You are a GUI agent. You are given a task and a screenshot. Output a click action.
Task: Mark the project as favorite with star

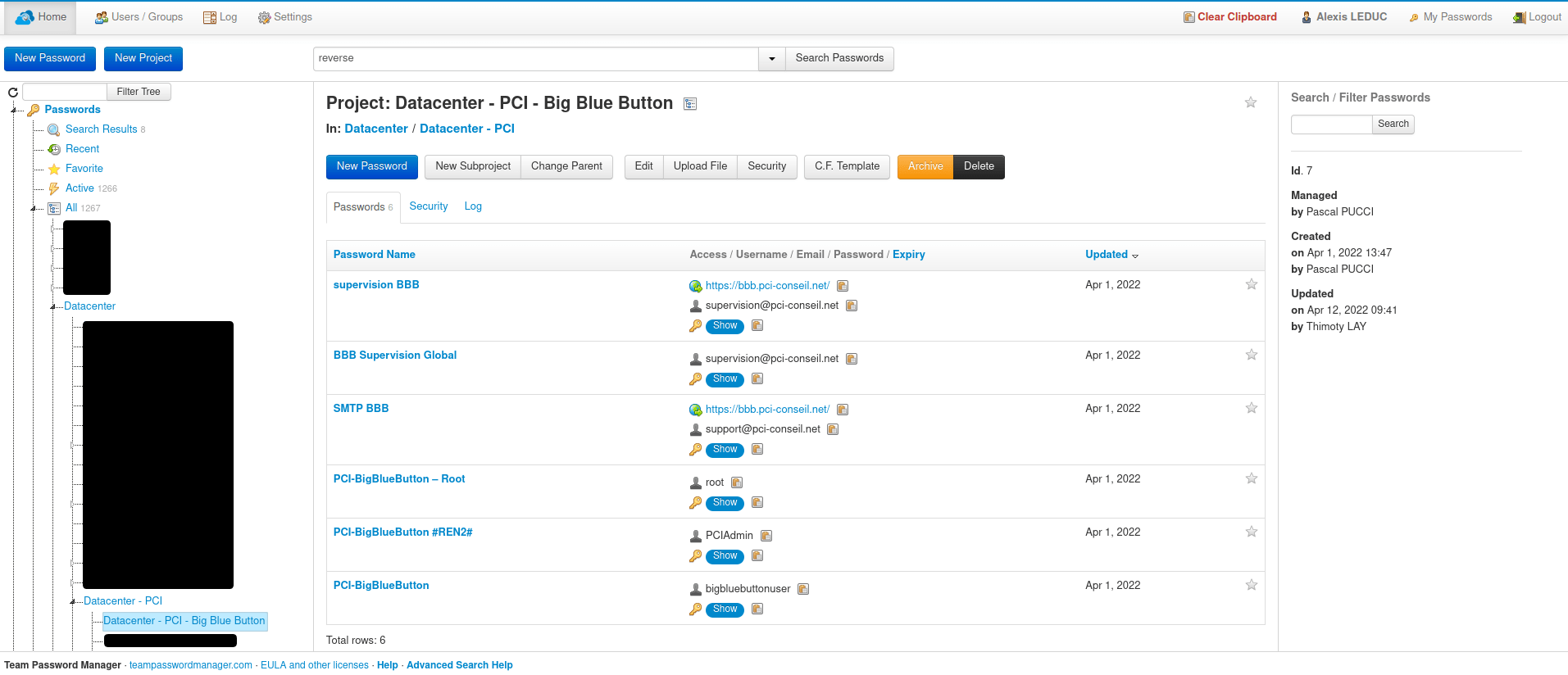pos(1251,102)
